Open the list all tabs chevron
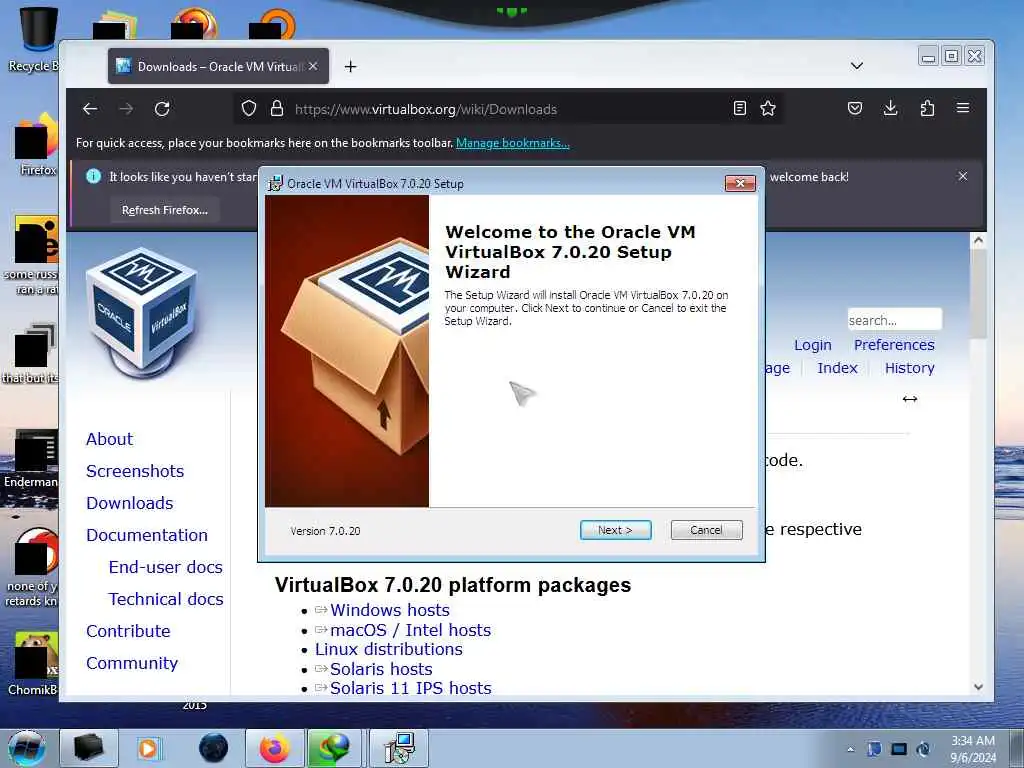 pyautogui.click(x=857, y=66)
